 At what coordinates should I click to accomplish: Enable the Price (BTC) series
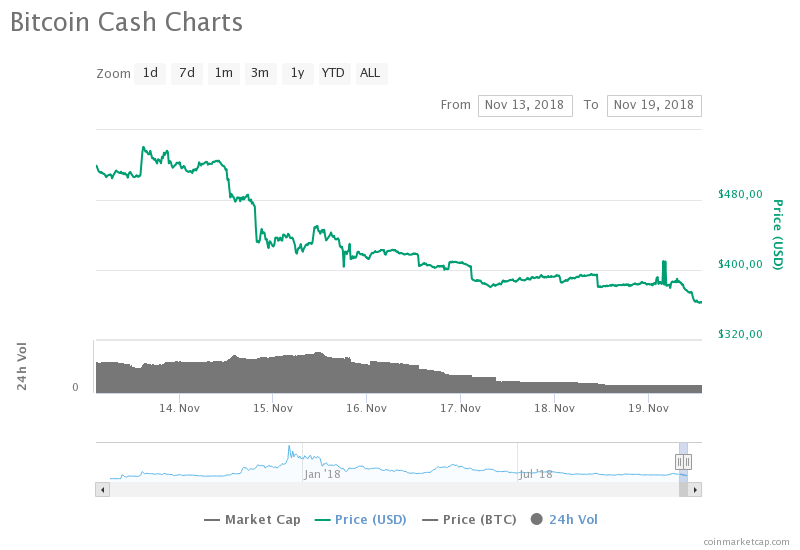point(473,520)
